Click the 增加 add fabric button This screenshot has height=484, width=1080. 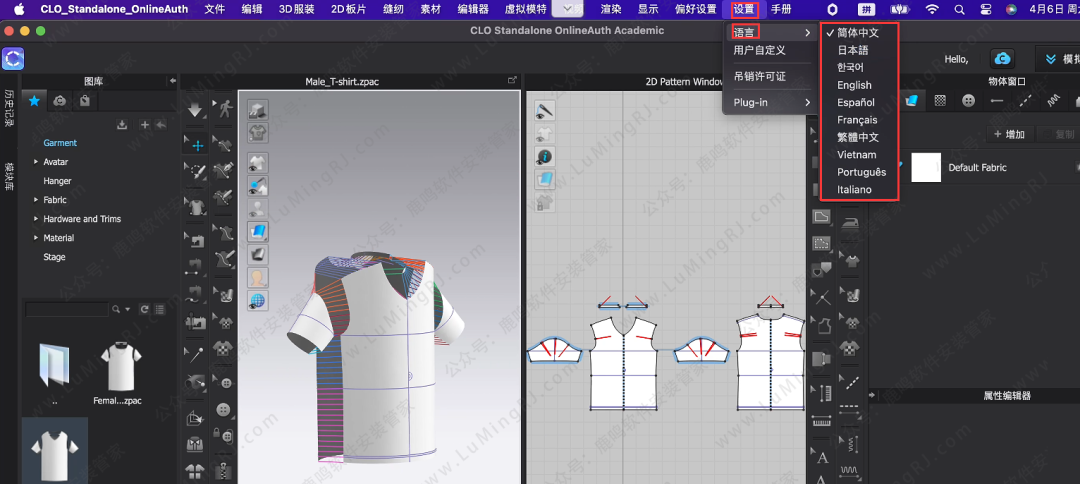tap(1008, 134)
